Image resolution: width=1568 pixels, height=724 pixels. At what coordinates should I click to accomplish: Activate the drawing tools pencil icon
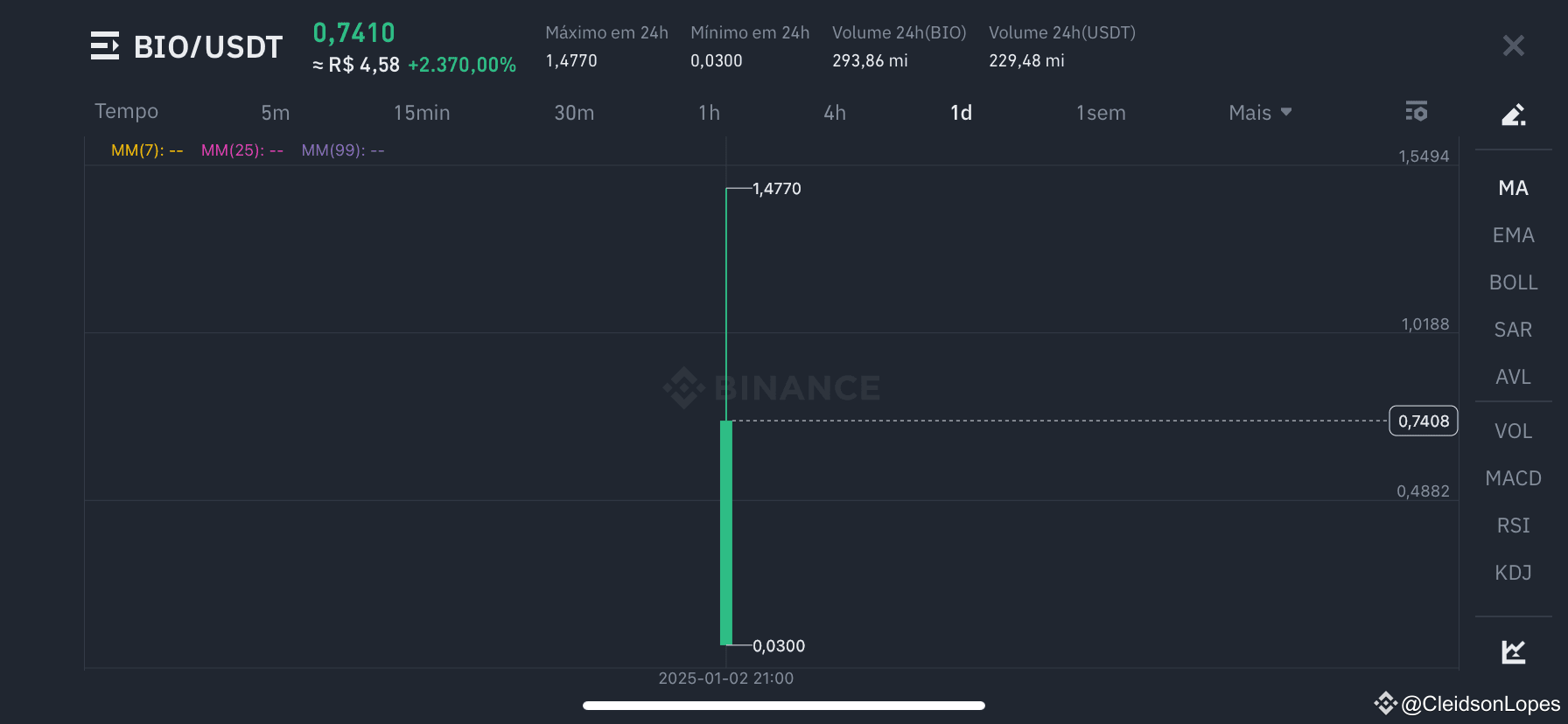coord(1513,115)
